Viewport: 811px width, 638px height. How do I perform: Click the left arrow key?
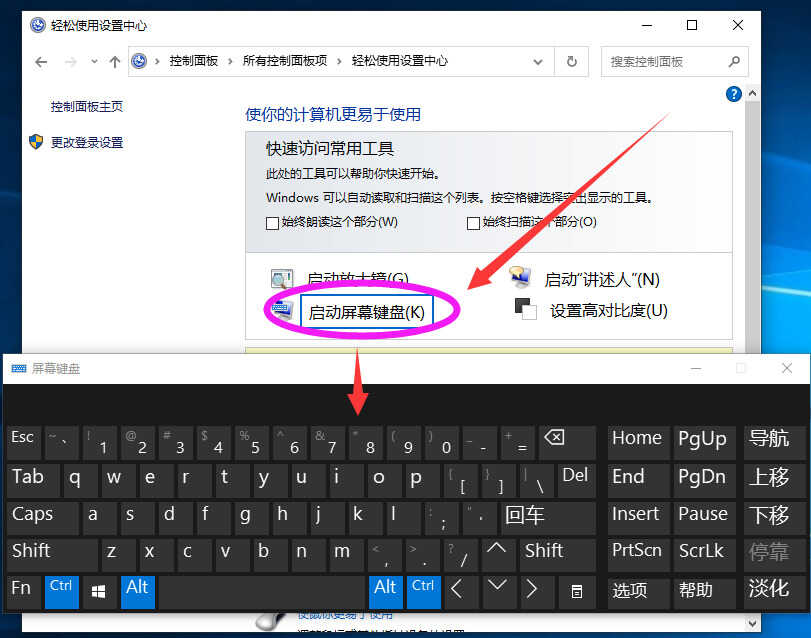coord(461,593)
